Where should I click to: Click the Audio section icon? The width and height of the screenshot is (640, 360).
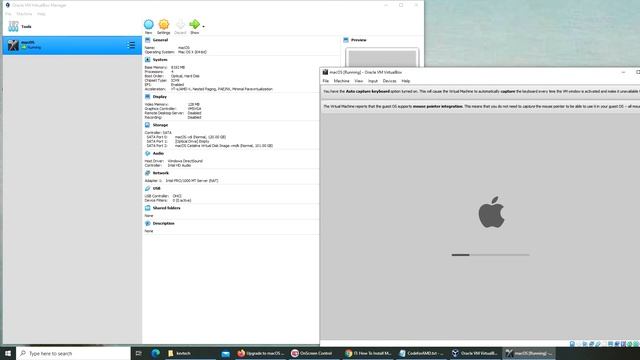(x=147, y=153)
